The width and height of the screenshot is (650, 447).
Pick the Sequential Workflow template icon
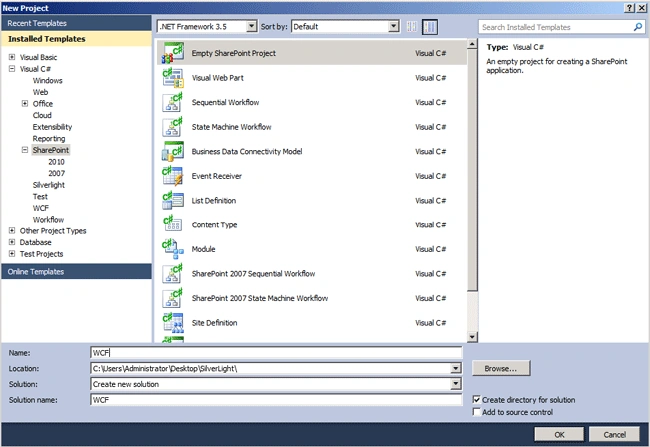coord(172,102)
